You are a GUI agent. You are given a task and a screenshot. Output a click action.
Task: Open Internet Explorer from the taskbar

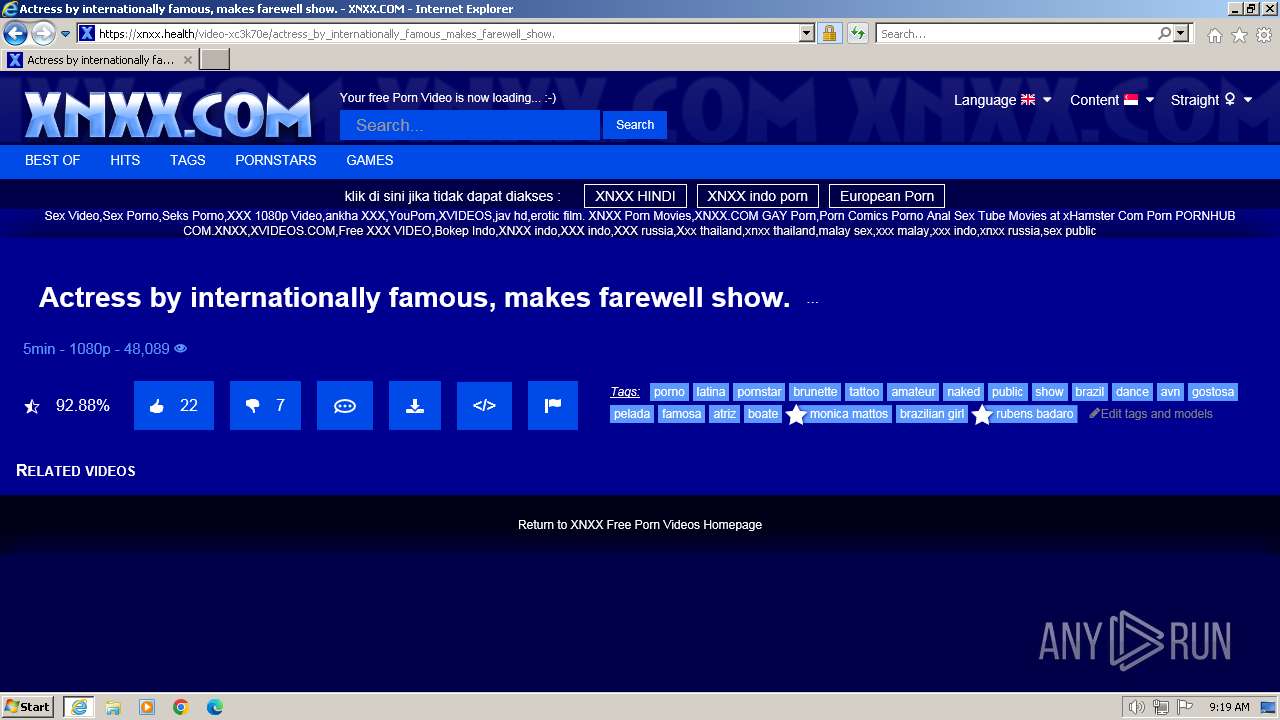point(78,707)
